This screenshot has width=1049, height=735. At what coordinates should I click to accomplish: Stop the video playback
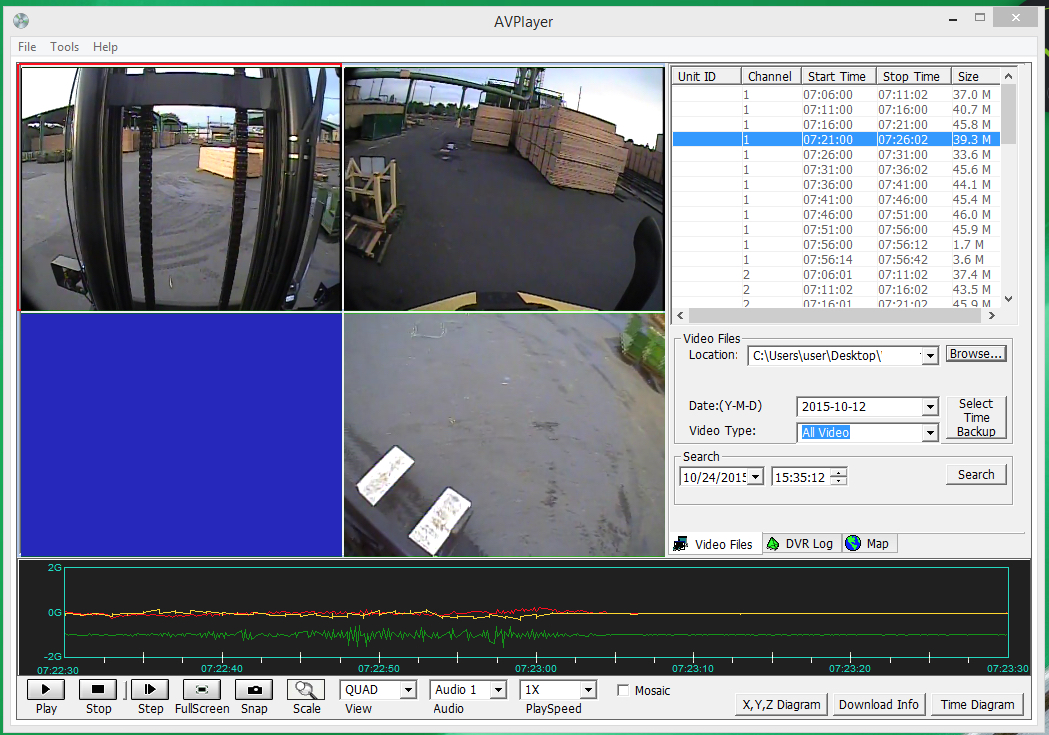[98, 690]
